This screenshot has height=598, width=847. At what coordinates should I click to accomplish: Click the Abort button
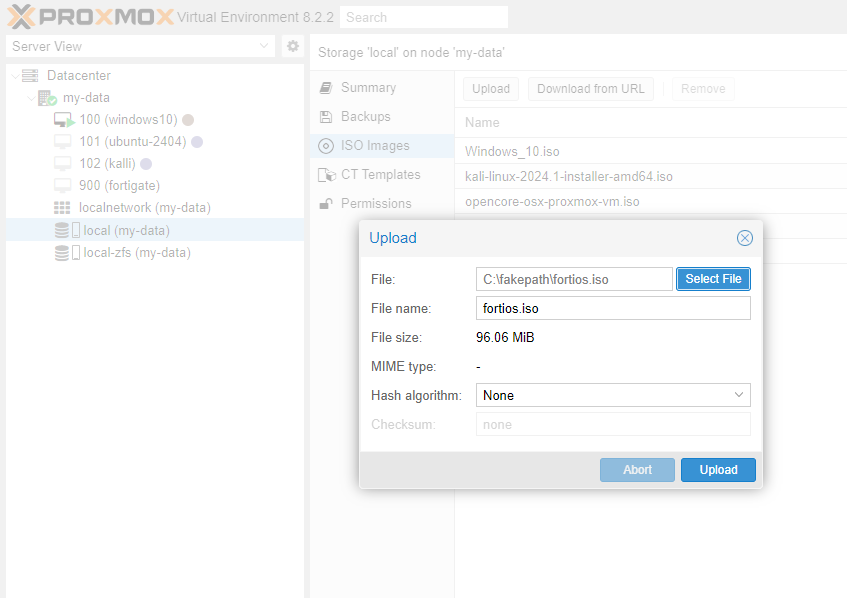point(637,470)
